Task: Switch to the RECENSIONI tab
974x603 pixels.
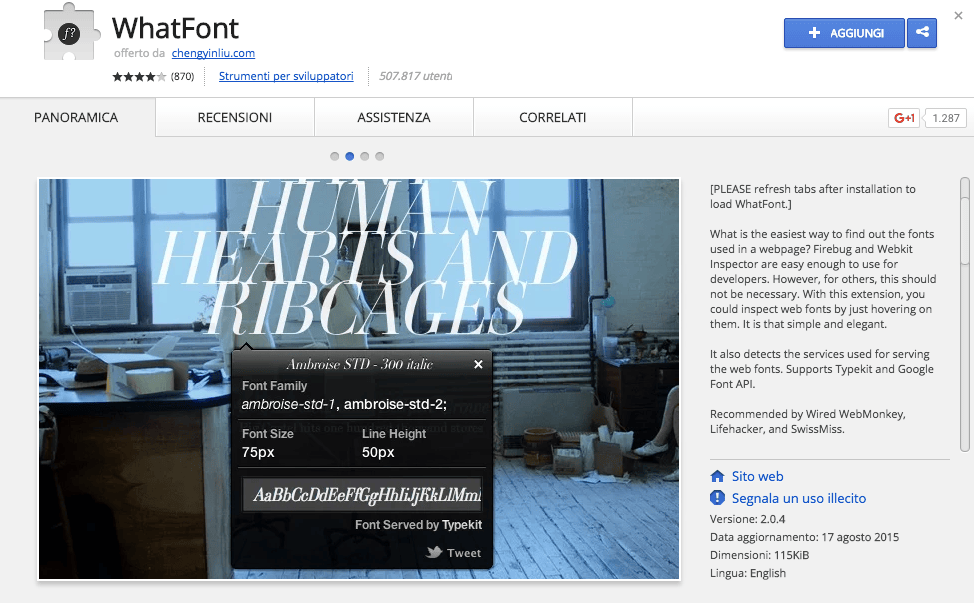Action: (234, 117)
